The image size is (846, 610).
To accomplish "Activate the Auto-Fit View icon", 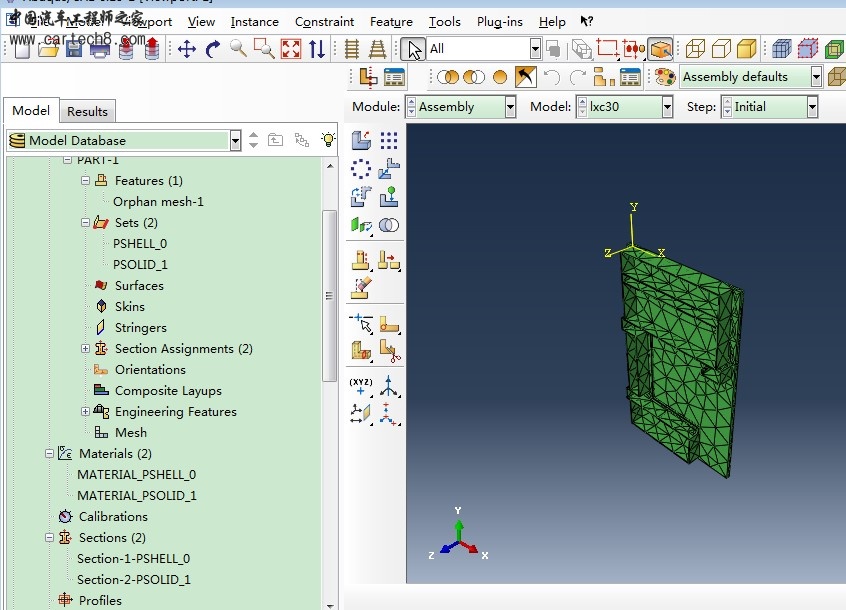I will coord(291,49).
